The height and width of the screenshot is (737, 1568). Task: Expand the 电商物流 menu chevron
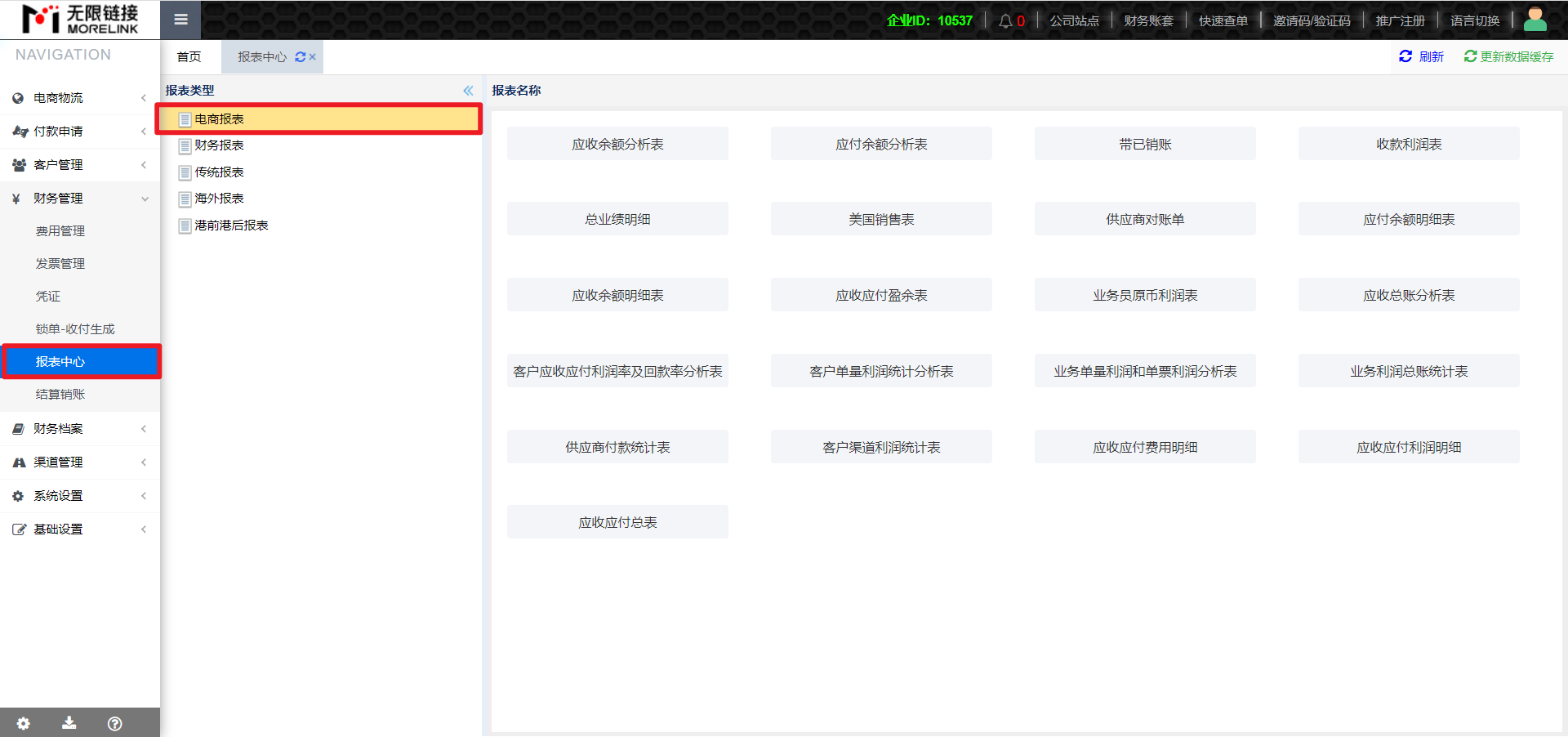point(144,98)
